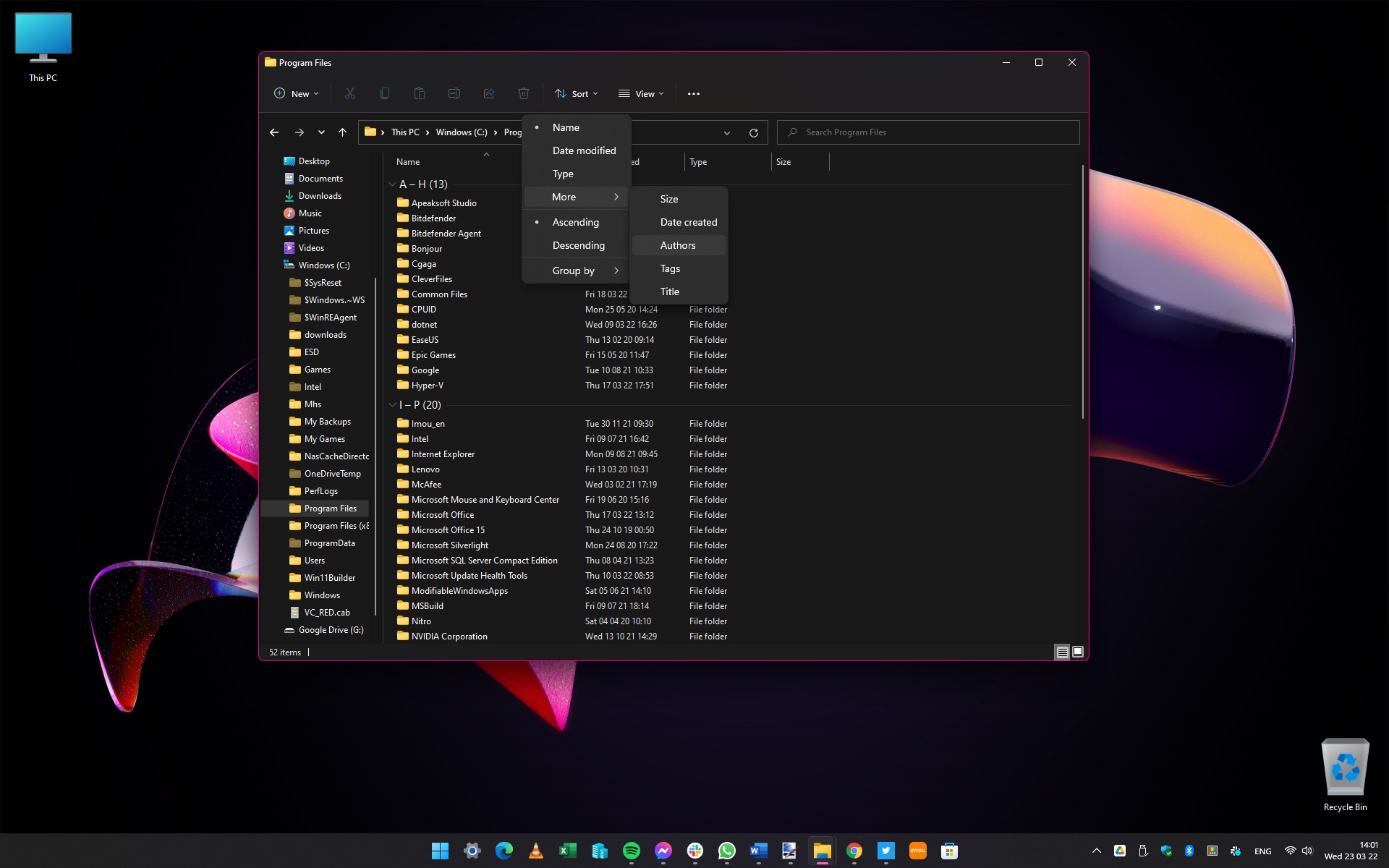Click the Up navigation arrow
The width and height of the screenshot is (1389, 868).
[342, 132]
